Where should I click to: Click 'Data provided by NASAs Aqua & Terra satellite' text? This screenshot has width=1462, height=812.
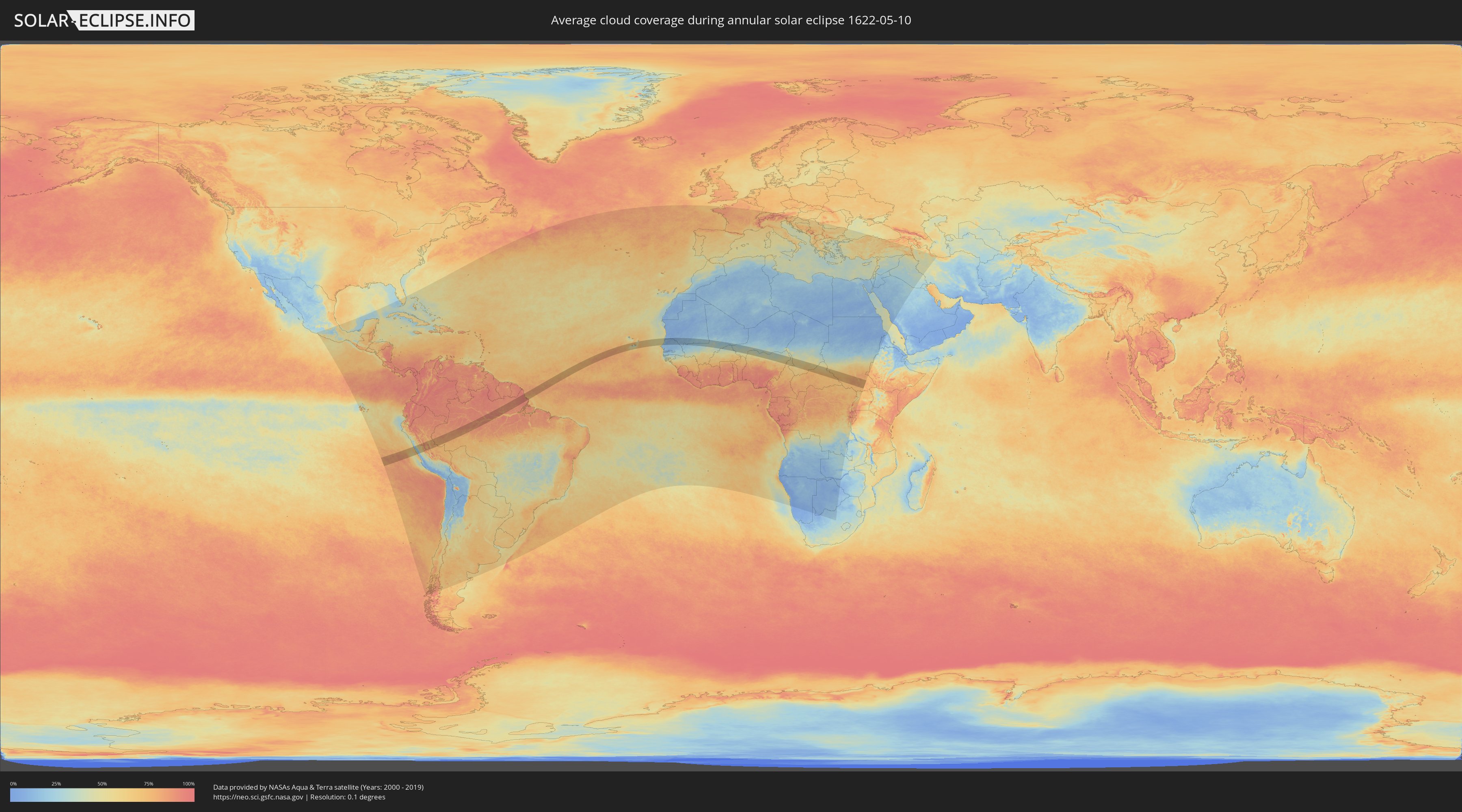pos(285,787)
